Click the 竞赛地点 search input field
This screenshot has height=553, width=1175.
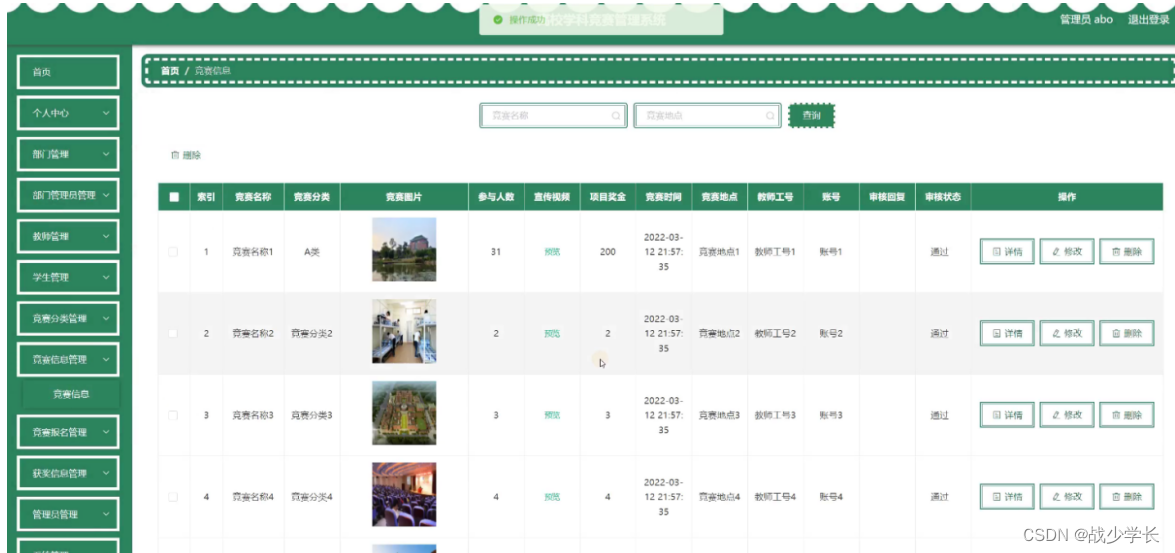[x=707, y=116]
